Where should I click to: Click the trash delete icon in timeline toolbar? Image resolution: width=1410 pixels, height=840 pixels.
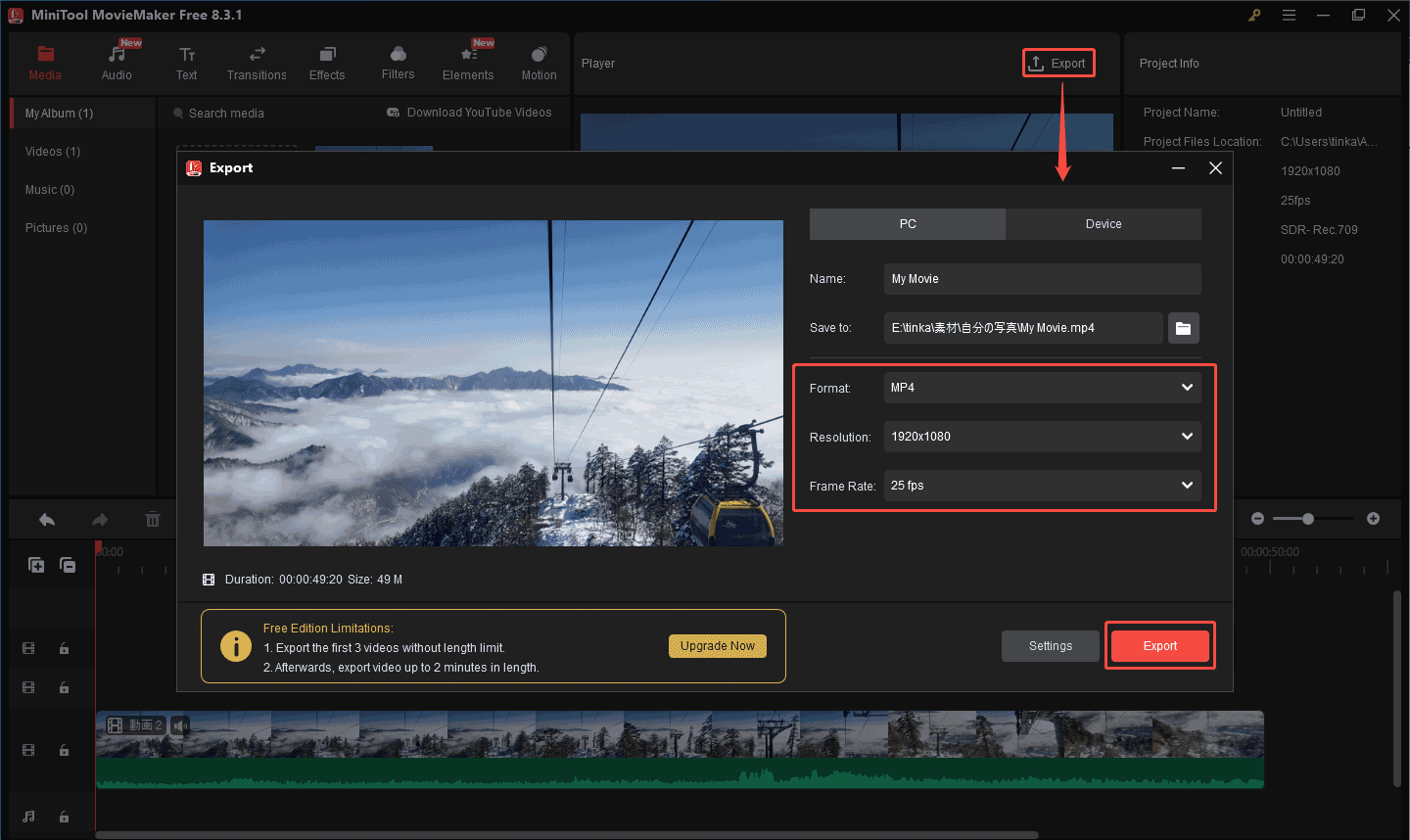[x=153, y=520]
